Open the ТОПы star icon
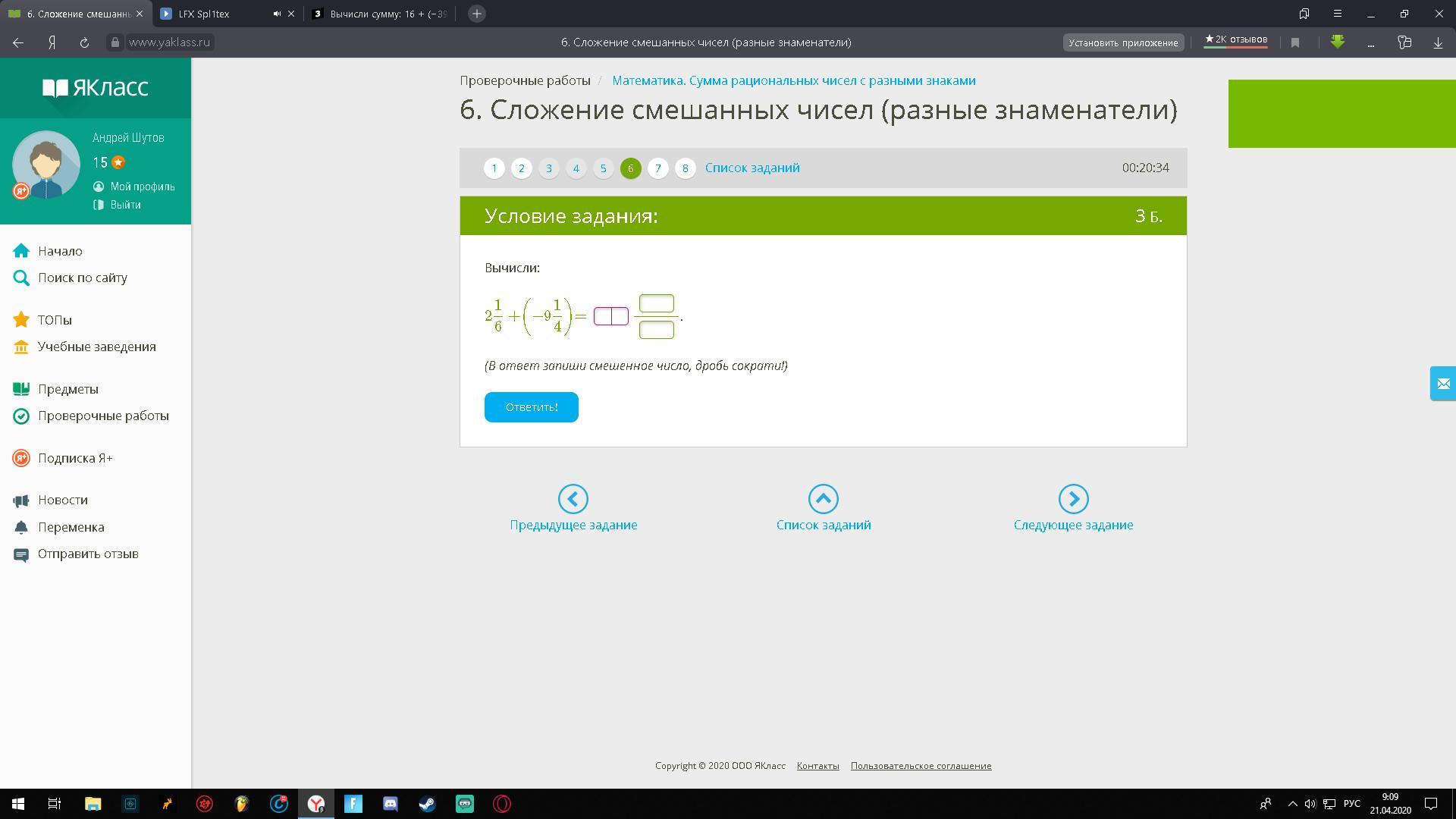This screenshot has width=1456, height=819. [x=21, y=320]
